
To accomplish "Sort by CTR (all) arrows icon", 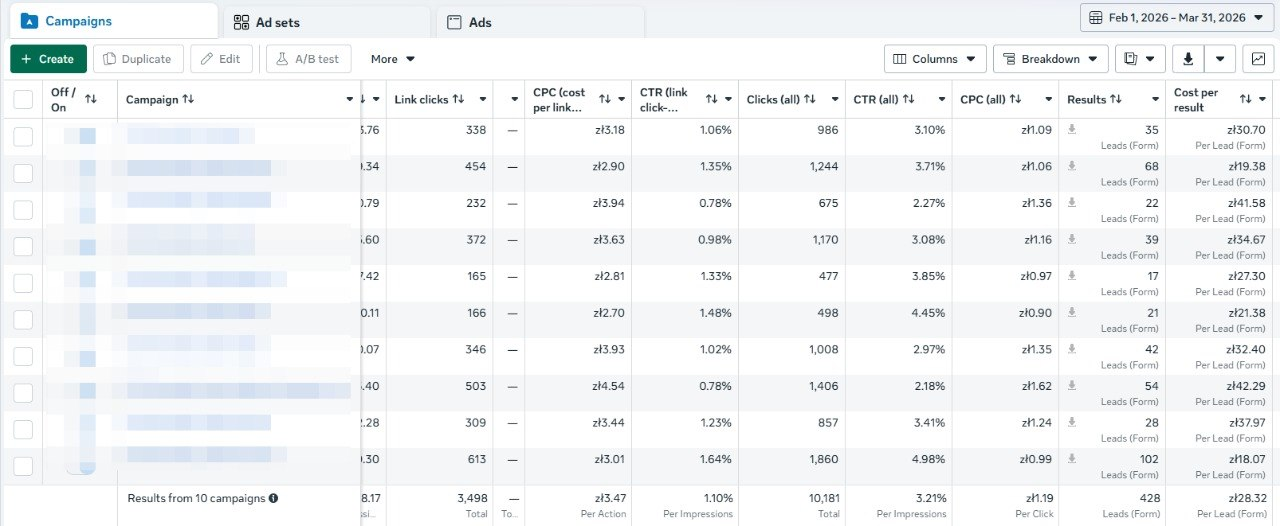I will (908, 99).
